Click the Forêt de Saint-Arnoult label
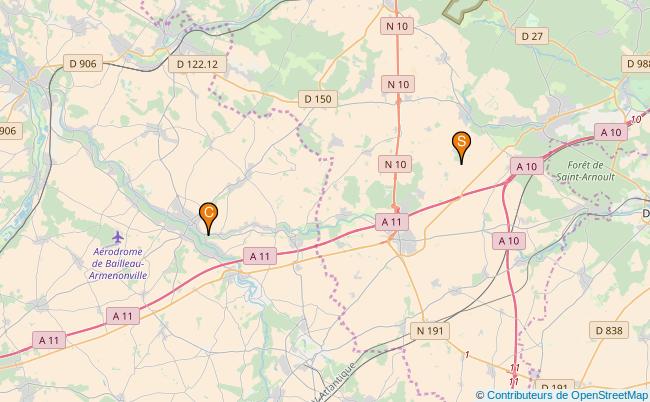Viewport: 650px width, 402px height. (x=585, y=171)
